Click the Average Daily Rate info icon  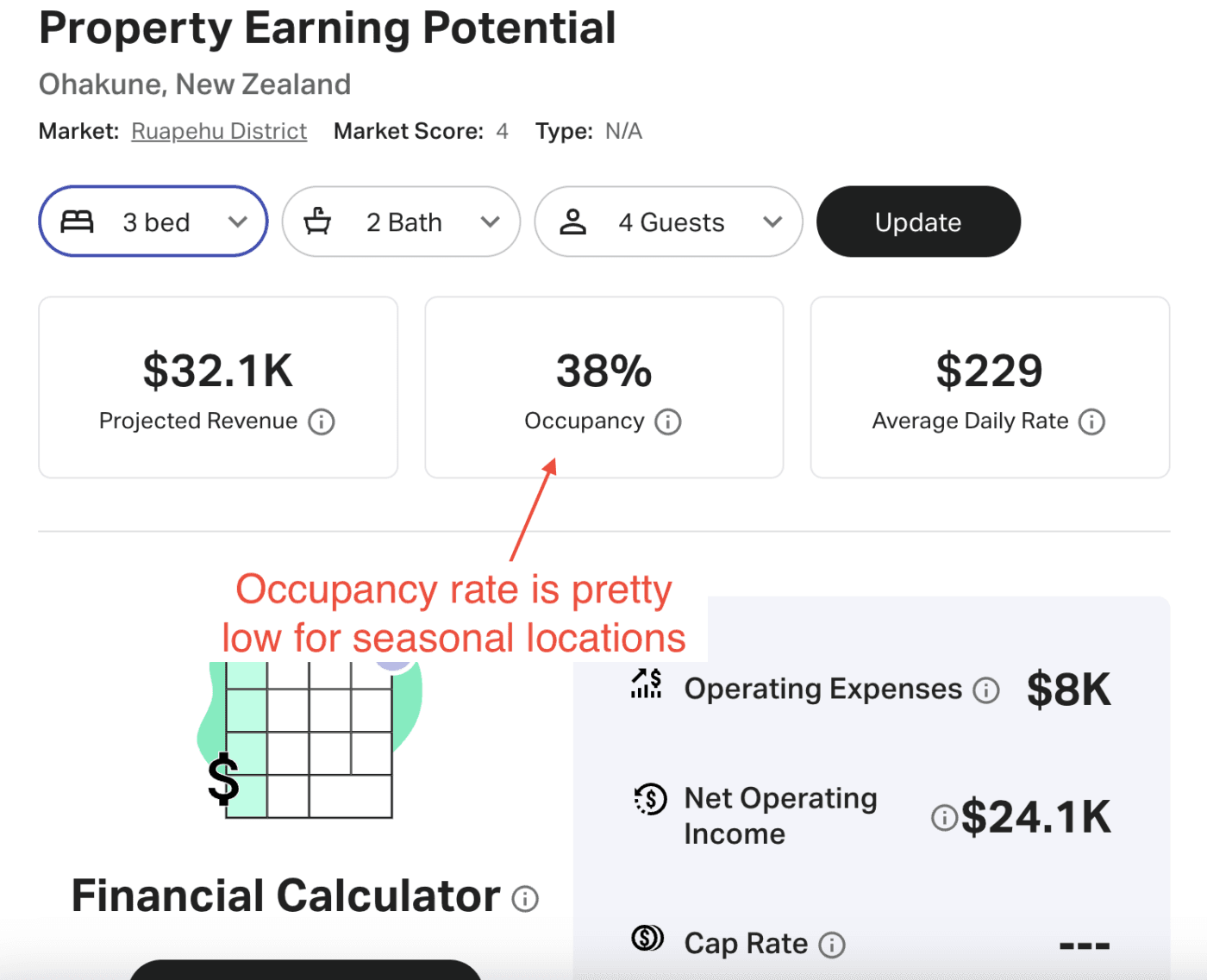(x=1091, y=421)
